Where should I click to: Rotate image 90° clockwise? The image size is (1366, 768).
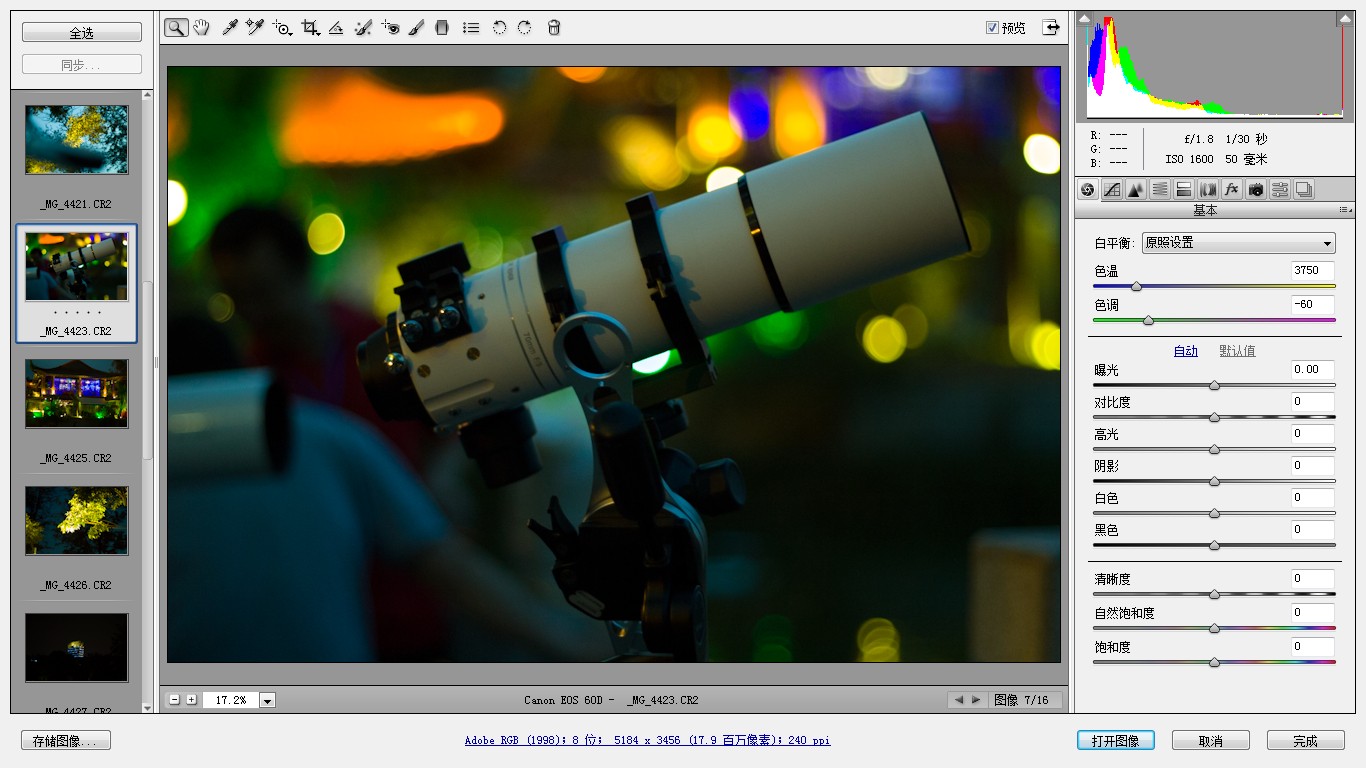525,28
